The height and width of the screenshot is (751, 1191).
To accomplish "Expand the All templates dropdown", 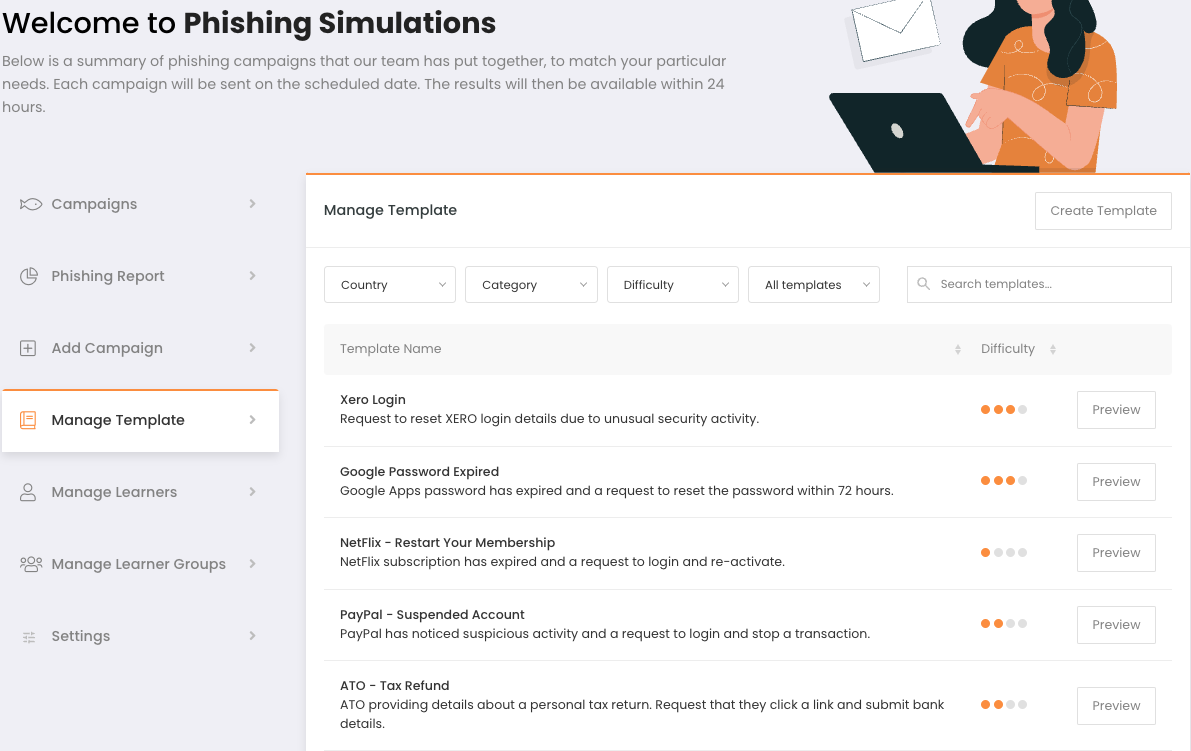I will pyautogui.click(x=814, y=285).
